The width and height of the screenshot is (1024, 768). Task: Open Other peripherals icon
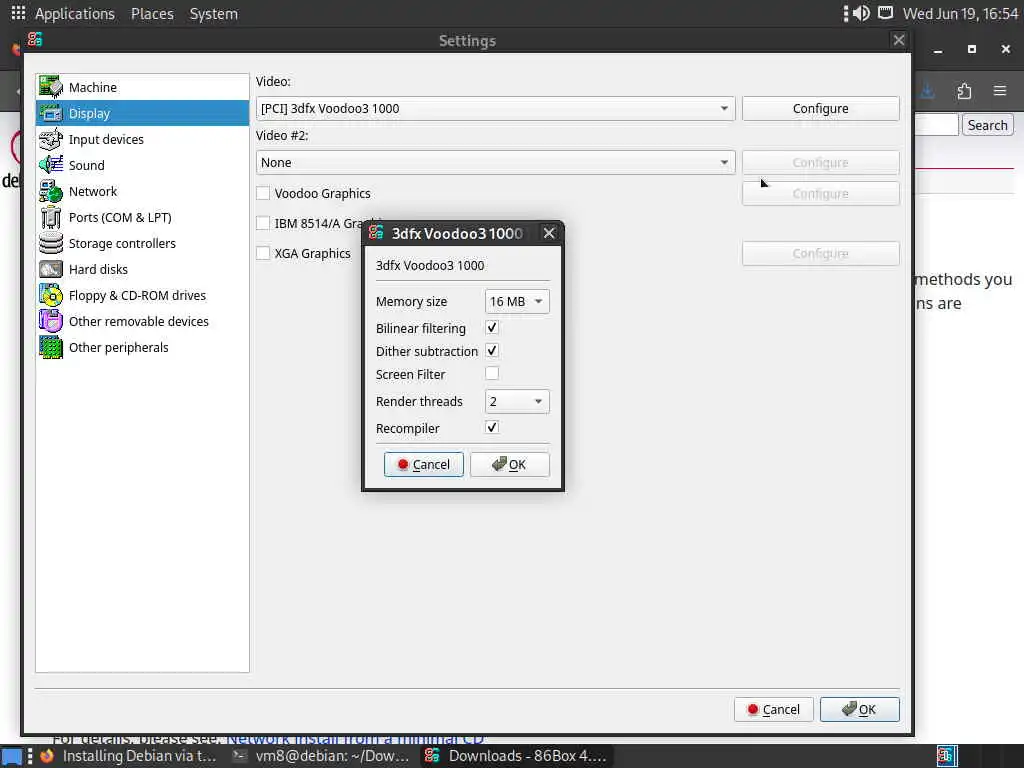point(50,347)
